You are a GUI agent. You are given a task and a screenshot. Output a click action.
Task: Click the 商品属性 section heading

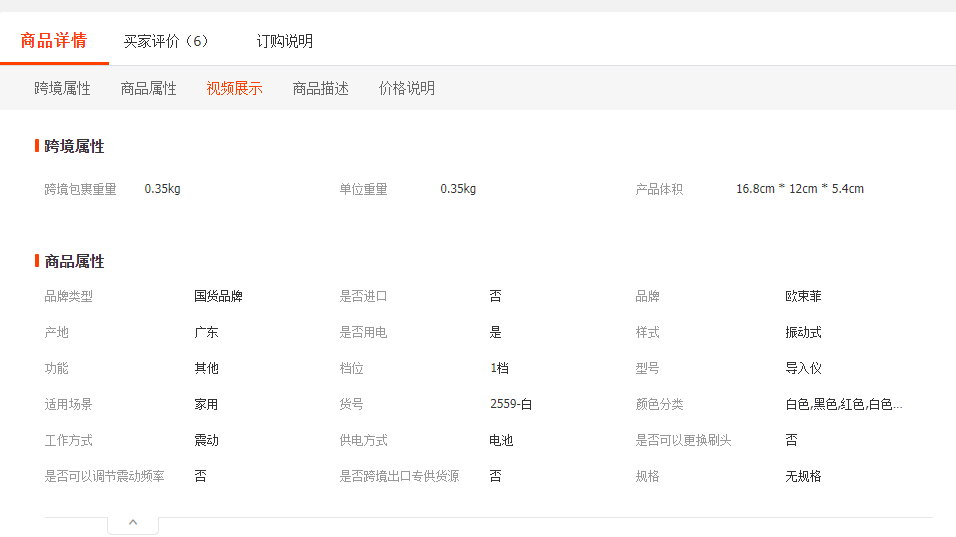pyautogui.click(x=74, y=262)
